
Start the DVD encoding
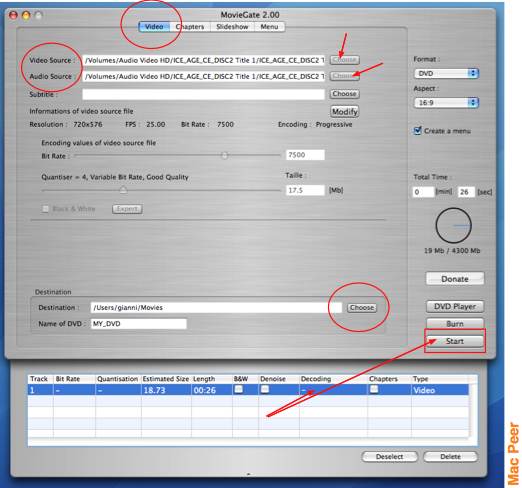point(455,341)
